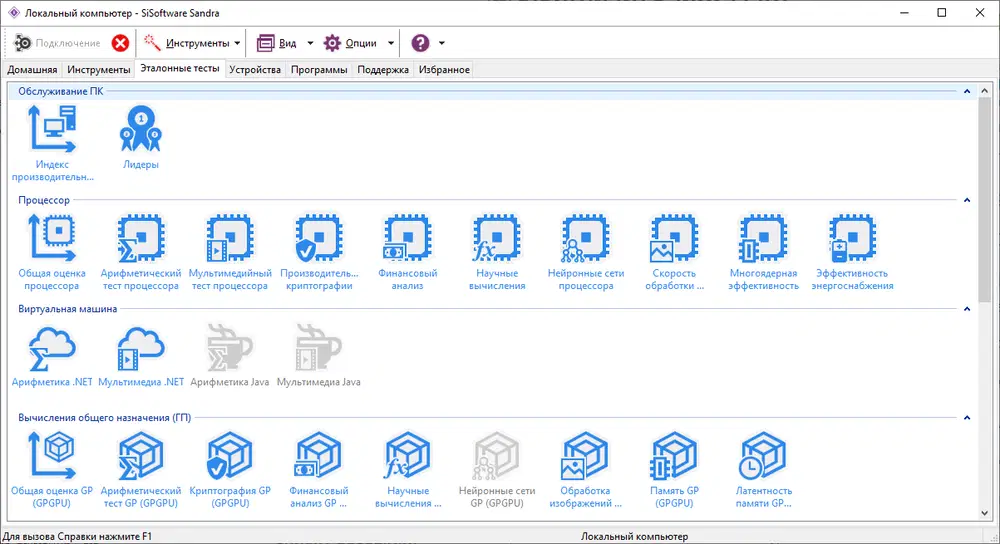Click Для вызова Справки status text
Viewport: 1000px width, 544px height.
pyautogui.click(x=77, y=536)
